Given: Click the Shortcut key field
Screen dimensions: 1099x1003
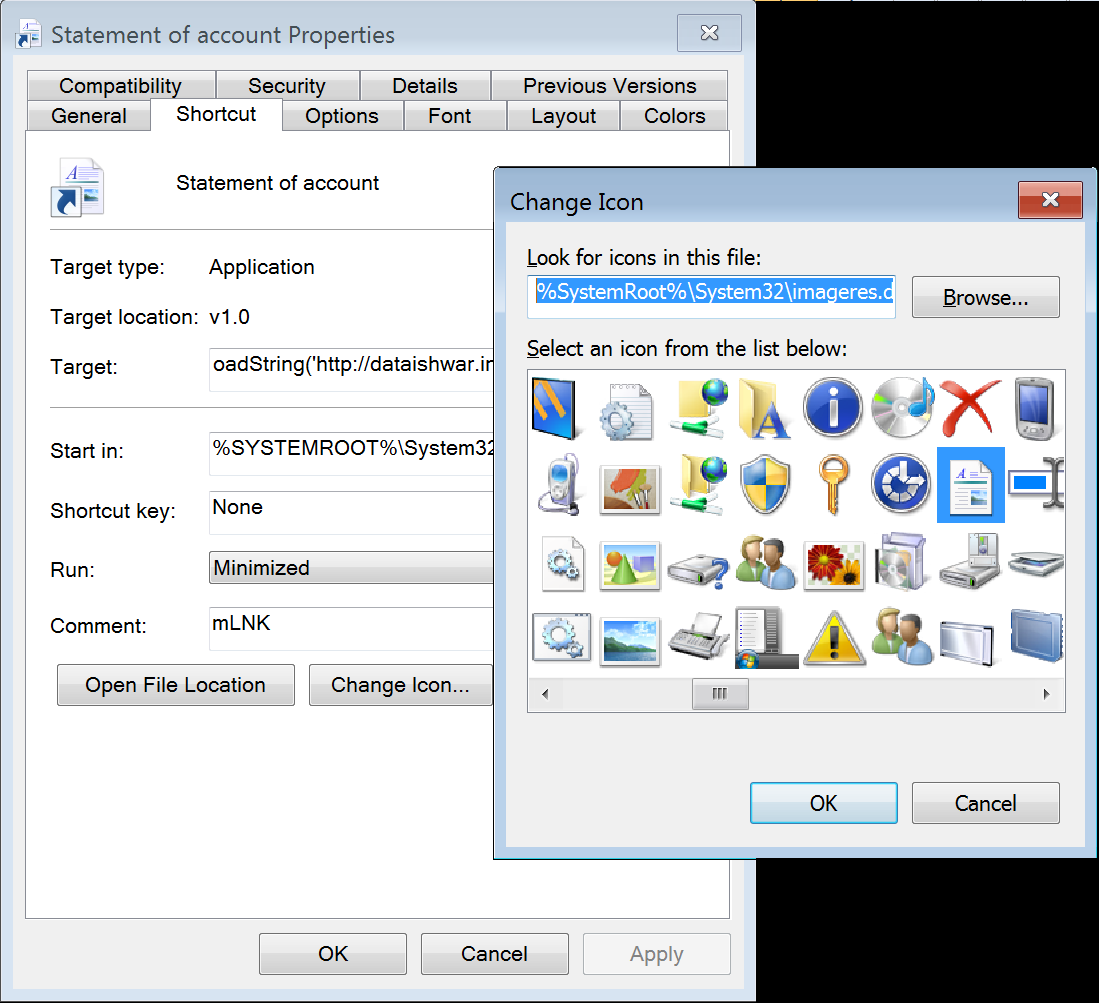Looking at the screenshot, I should [351, 512].
